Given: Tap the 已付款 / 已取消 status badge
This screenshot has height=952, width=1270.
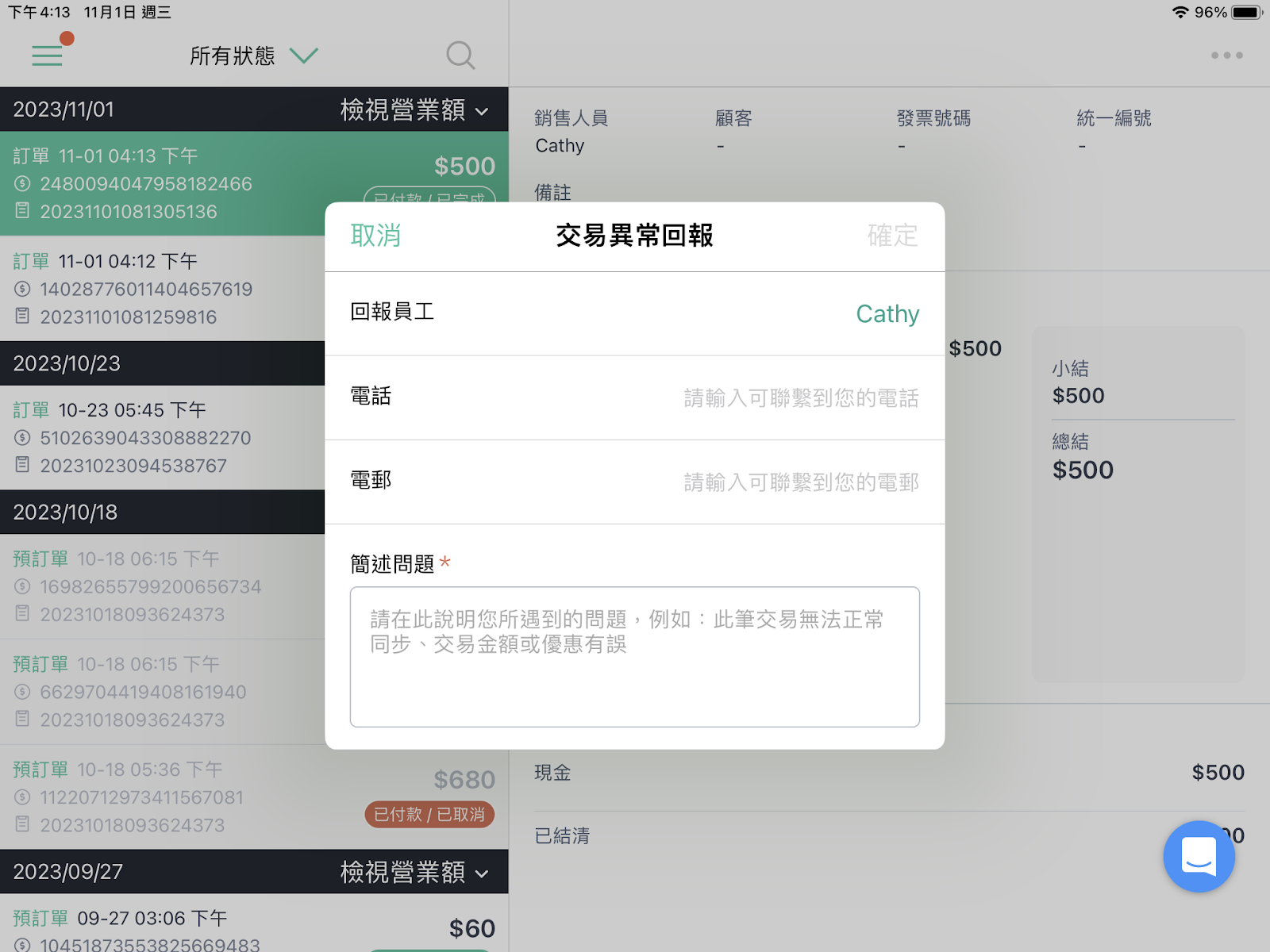Looking at the screenshot, I should tap(429, 815).
